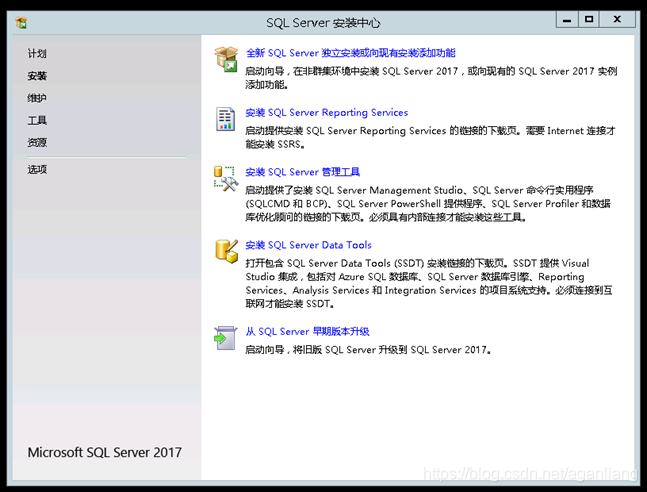Open the 从 SQL Server 早期版本升级 link

307,331
